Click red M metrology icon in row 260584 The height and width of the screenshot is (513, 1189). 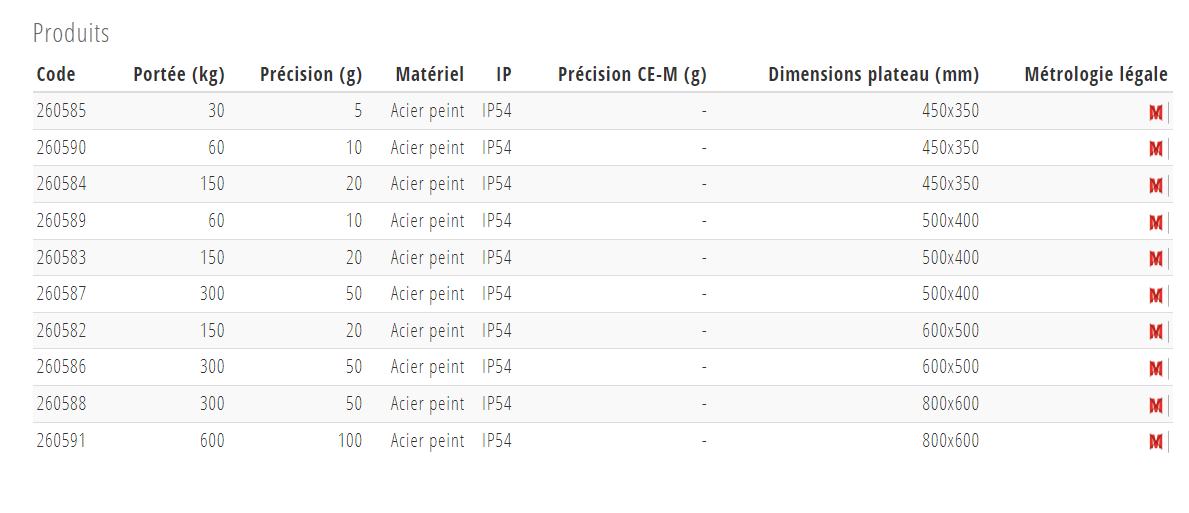pyautogui.click(x=1156, y=185)
